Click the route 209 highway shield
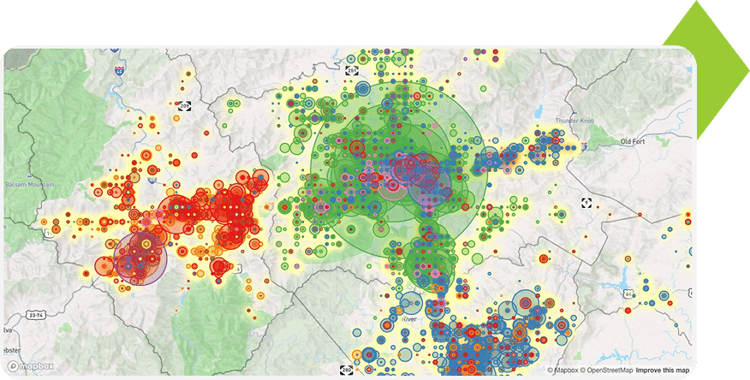750x380 pixels. click(x=185, y=106)
